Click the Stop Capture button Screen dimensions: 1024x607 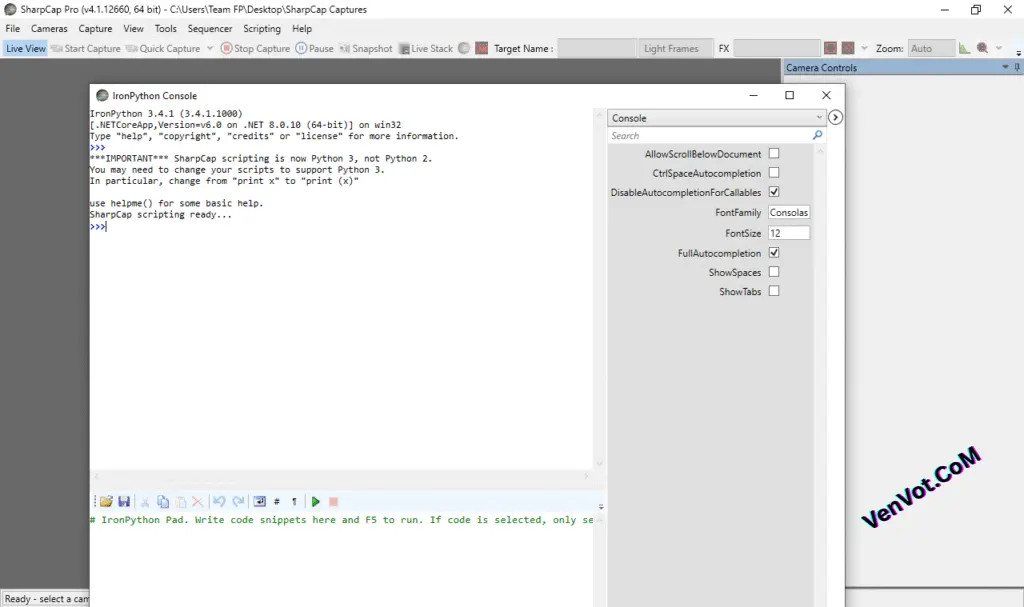pyautogui.click(x=257, y=48)
